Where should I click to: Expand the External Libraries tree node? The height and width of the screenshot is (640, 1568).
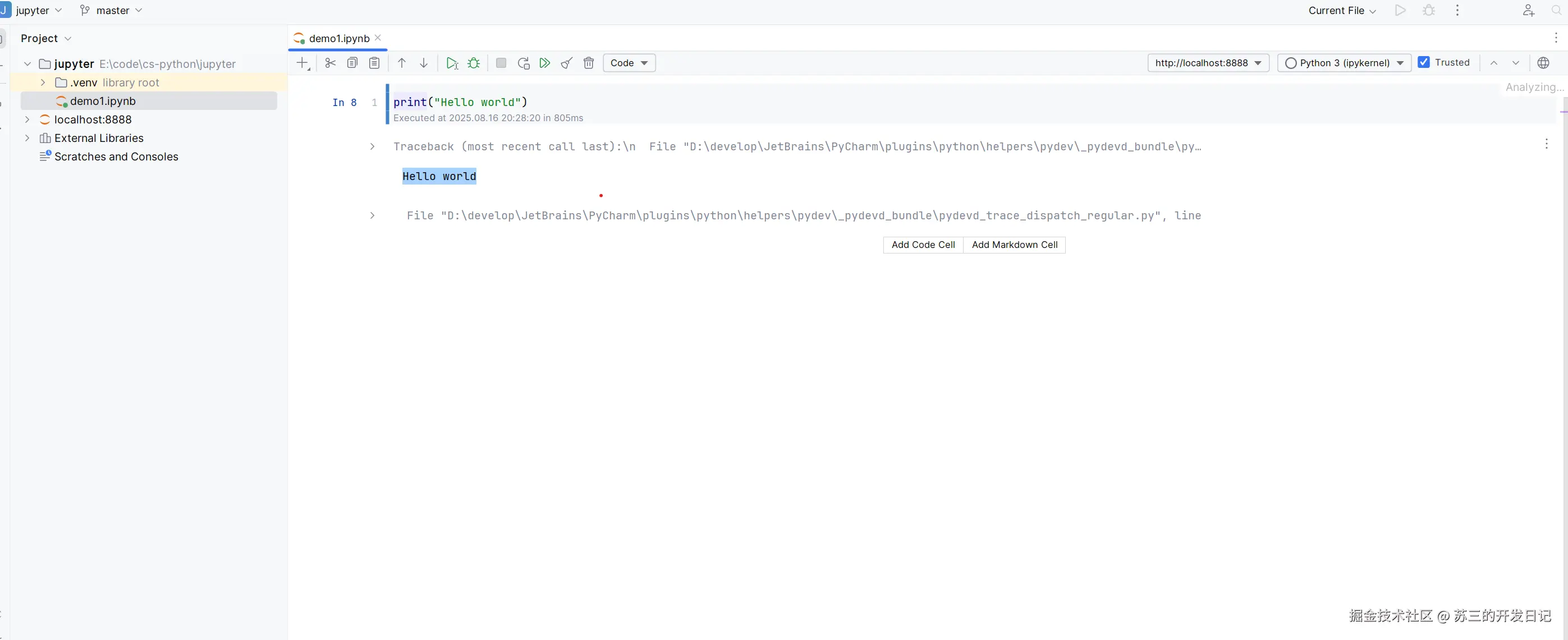[x=27, y=138]
